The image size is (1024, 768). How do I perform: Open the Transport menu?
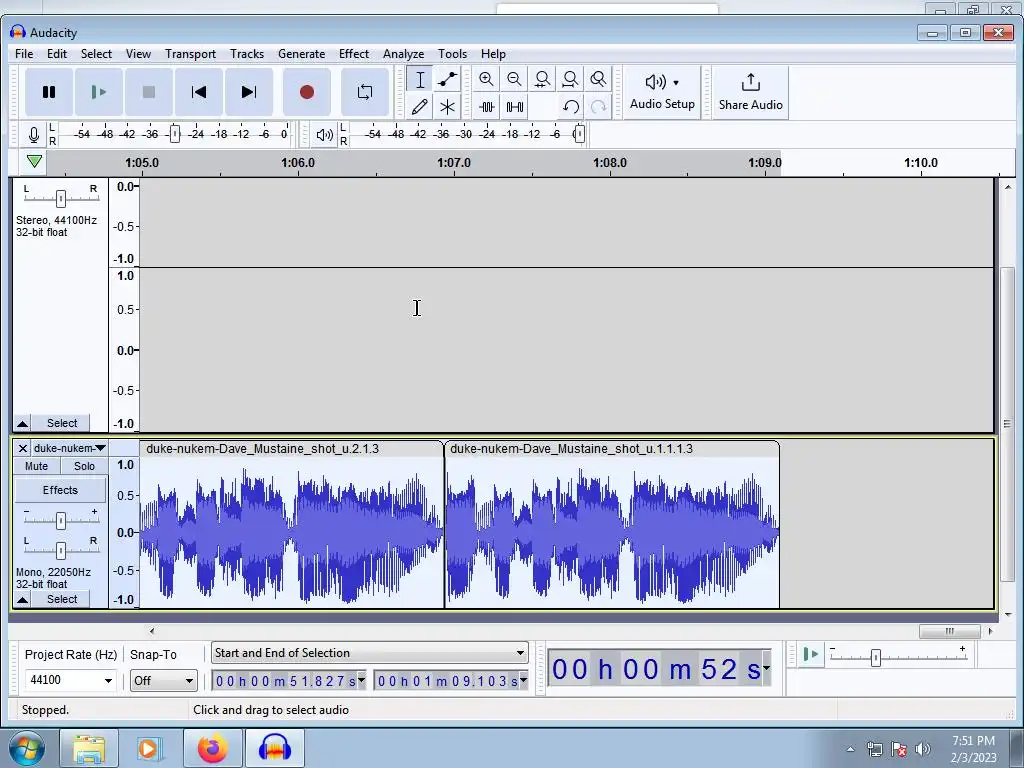[x=190, y=54]
